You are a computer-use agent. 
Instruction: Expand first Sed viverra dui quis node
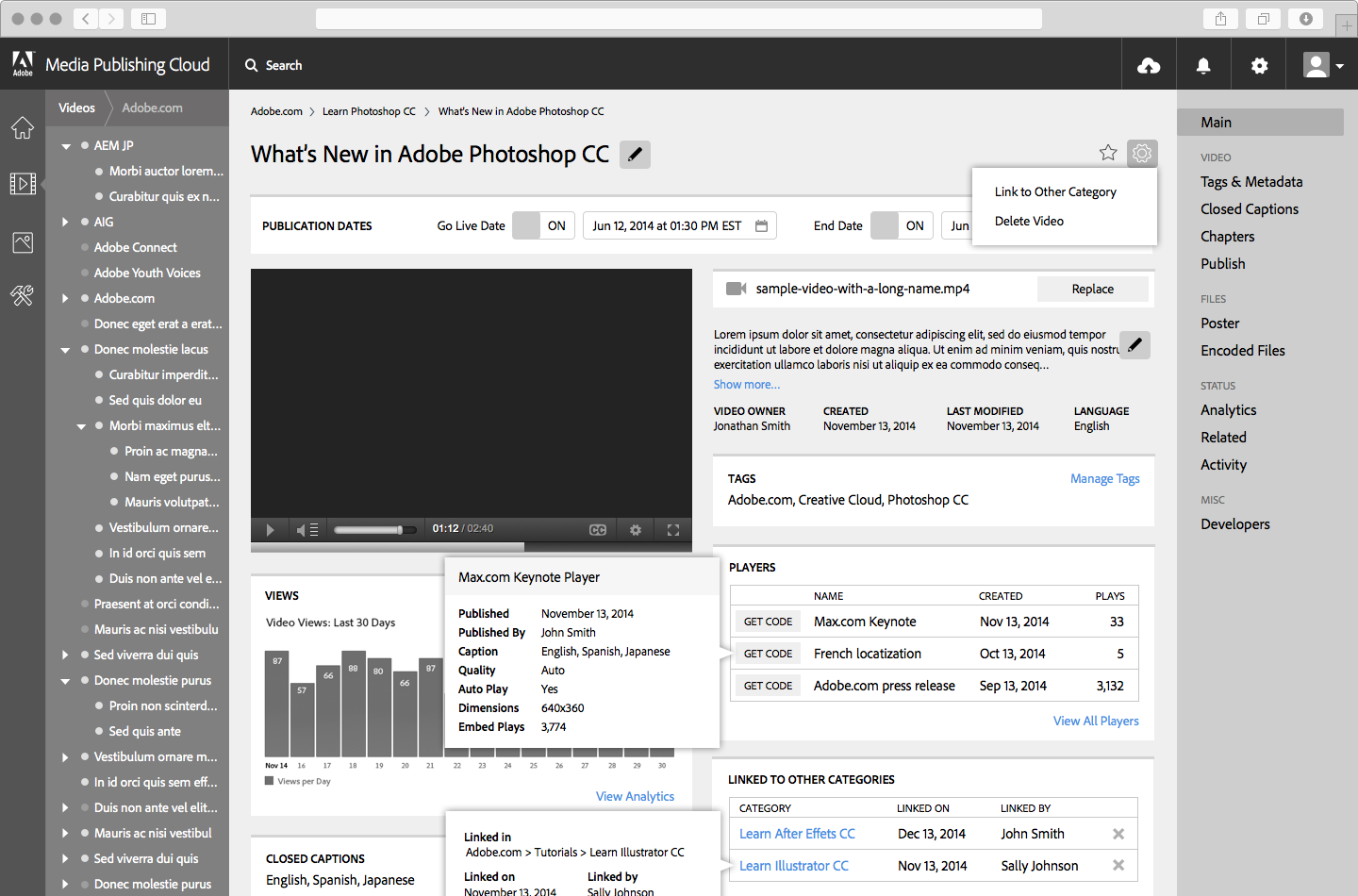65,655
